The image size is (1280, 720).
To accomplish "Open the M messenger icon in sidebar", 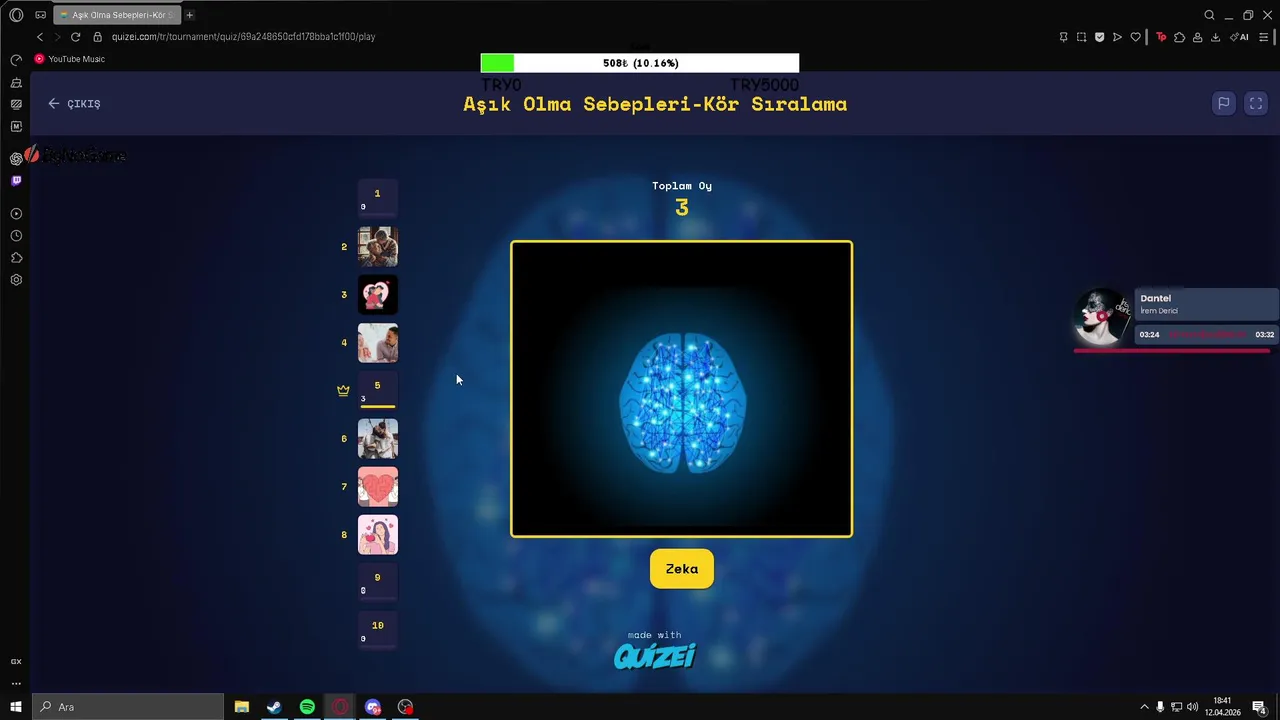I will tap(16, 126).
